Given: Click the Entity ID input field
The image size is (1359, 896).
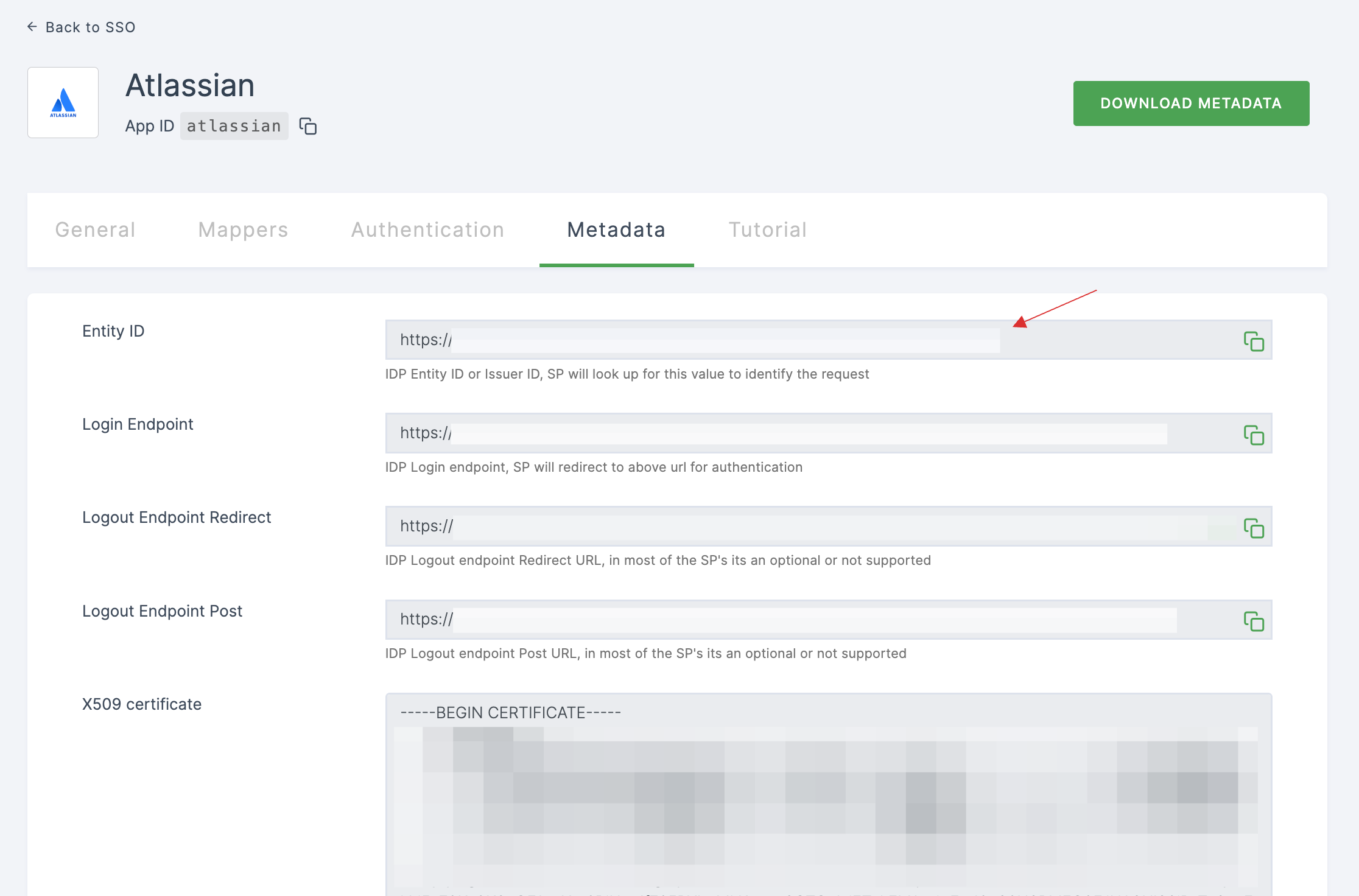Looking at the screenshot, I should pos(829,340).
